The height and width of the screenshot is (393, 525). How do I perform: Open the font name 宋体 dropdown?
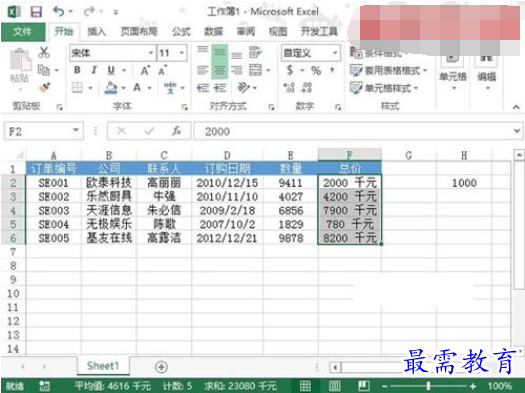point(151,53)
